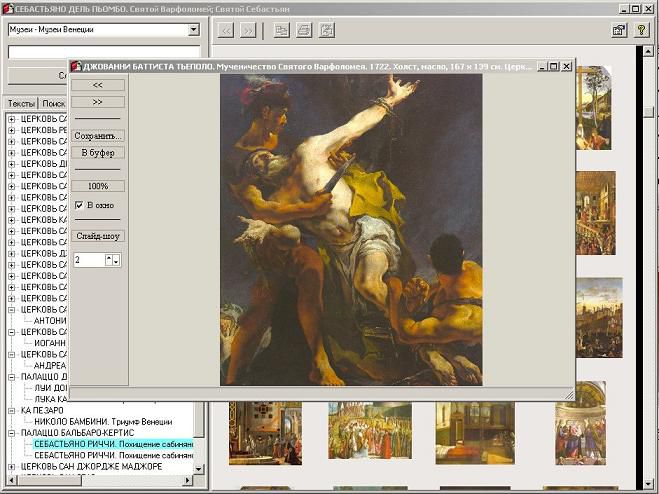
Task: Toggle the "В окно" checkbox
Action: (79, 205)
